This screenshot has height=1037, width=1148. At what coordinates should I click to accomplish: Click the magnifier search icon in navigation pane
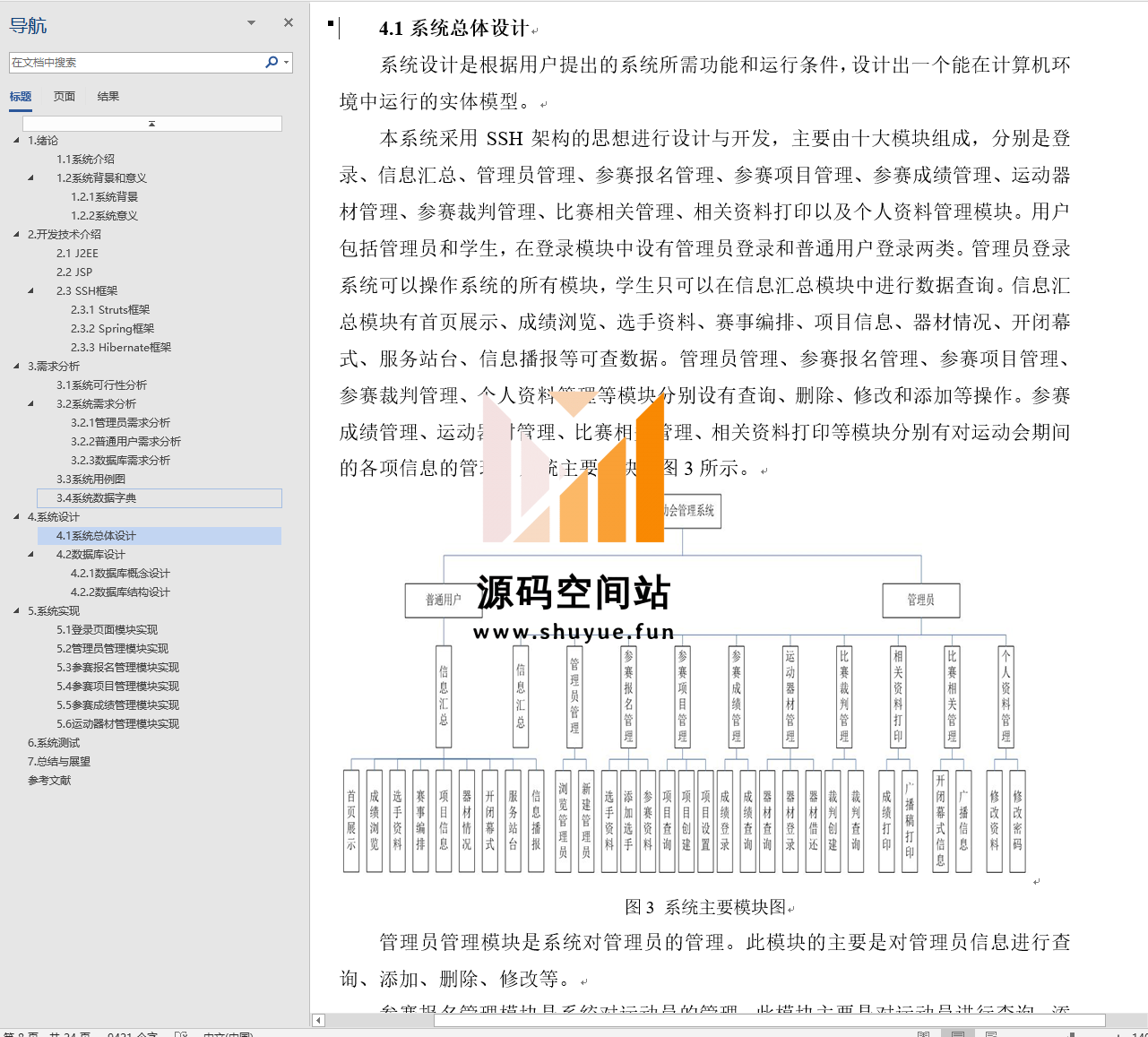point(271,62)
